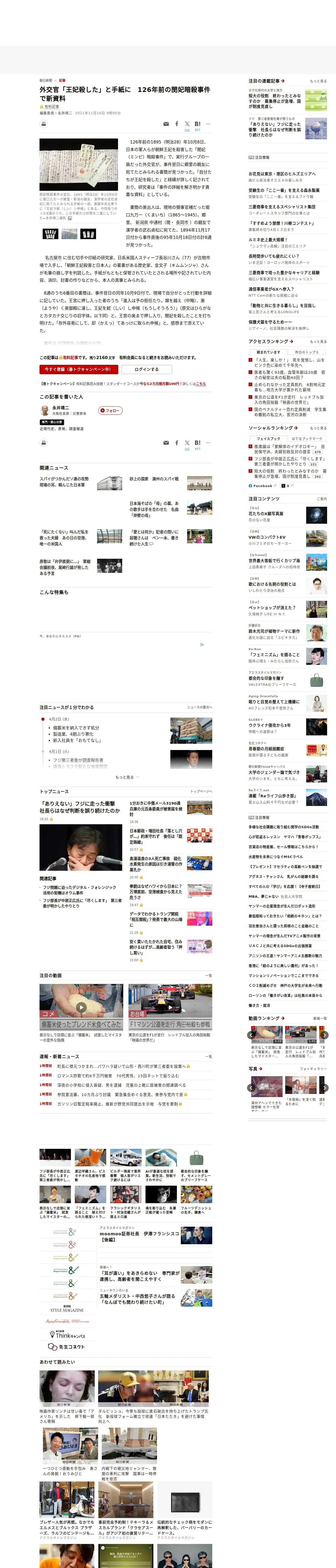The image size is (336, 1568).
Task: Select the はてなブックマーク ranking tab
Action: click(307, 438)
